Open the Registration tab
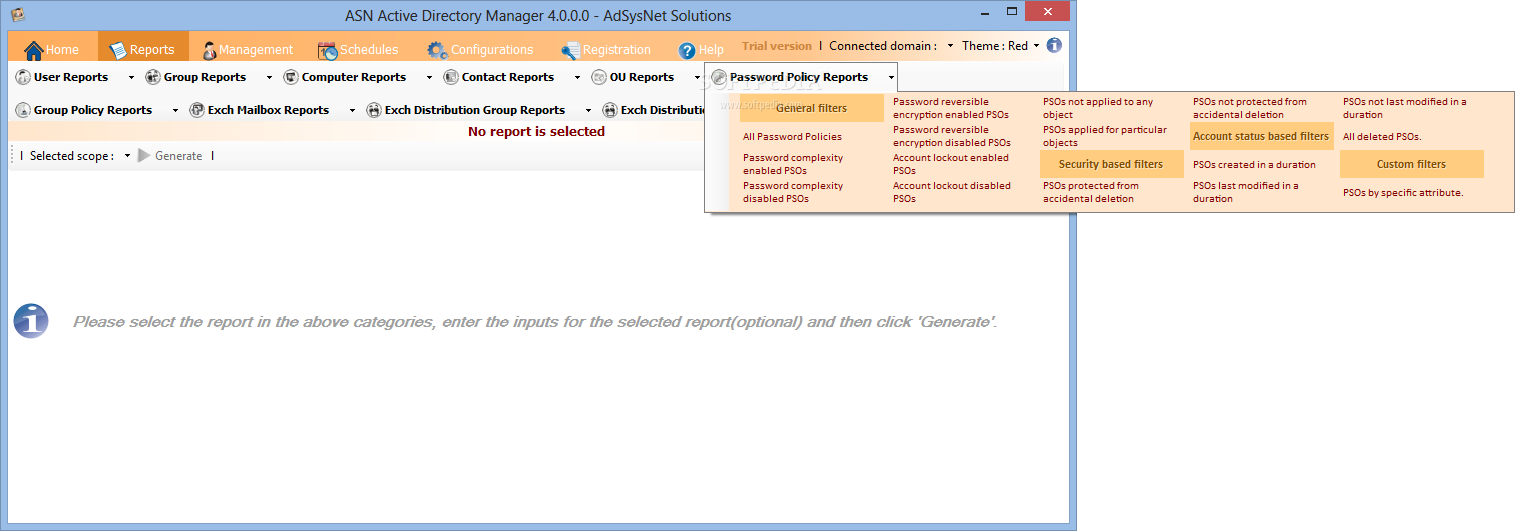This screenshot has width=1515, height=531. [606, 49]
